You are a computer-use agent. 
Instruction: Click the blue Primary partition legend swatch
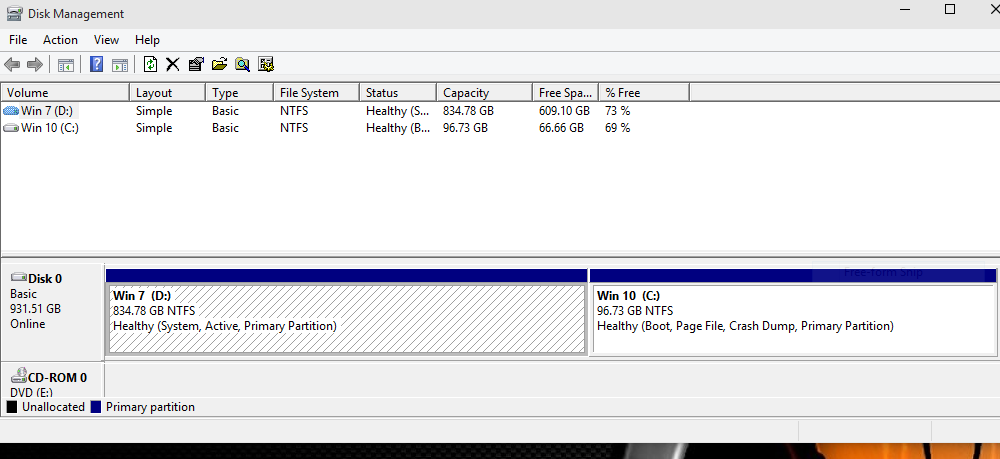[96, 407]
